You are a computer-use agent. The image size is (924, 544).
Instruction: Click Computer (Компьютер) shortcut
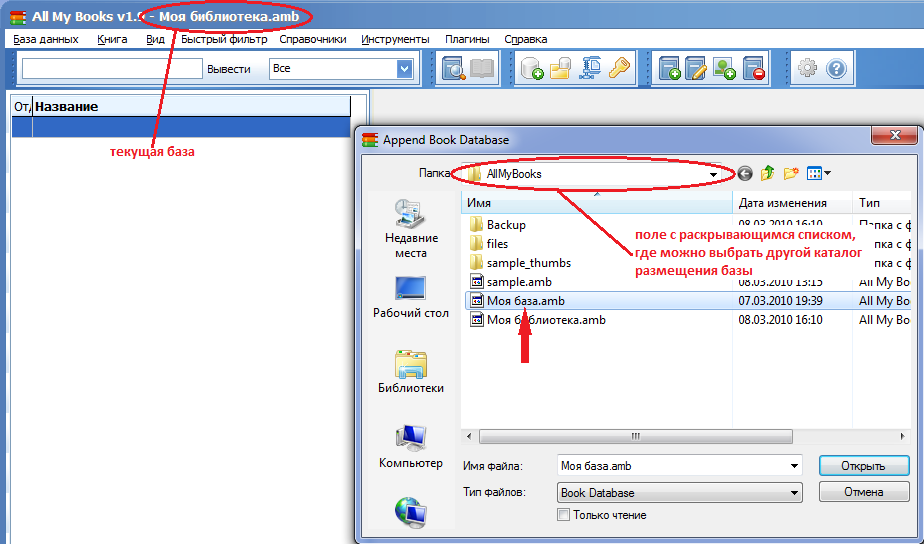point(411,447)
